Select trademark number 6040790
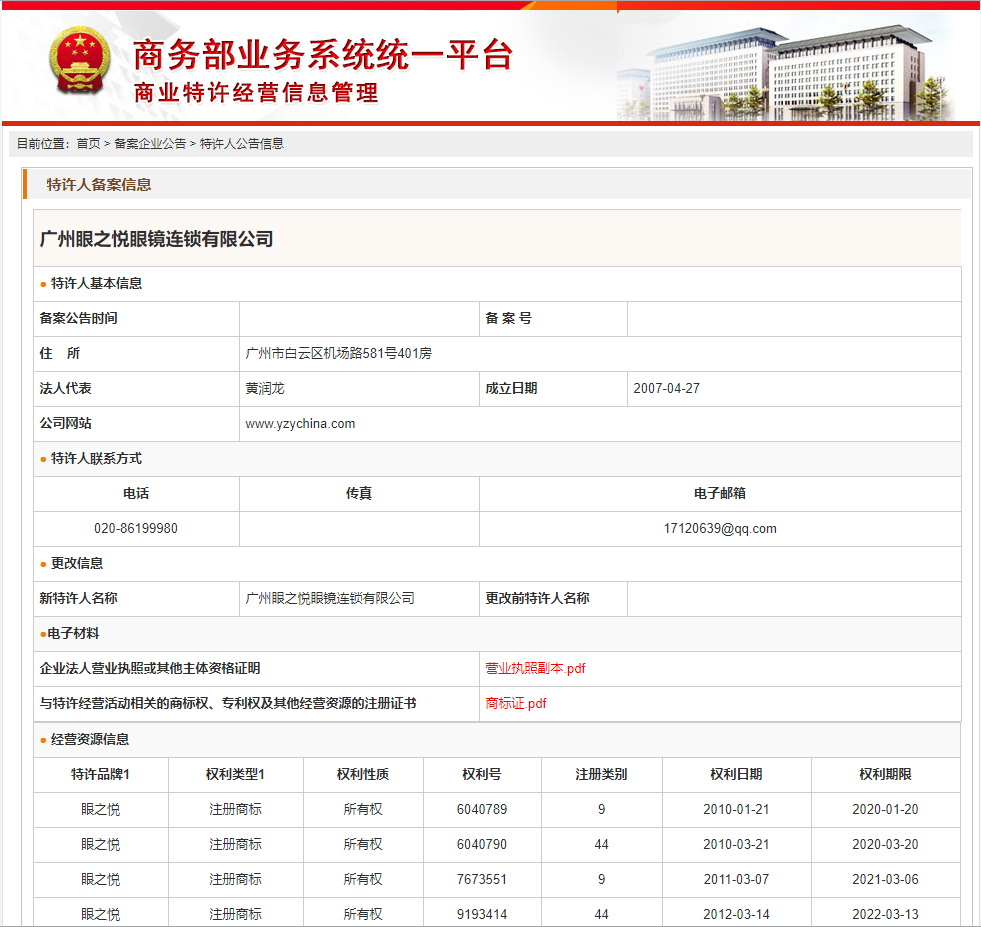 coord(482,844)
